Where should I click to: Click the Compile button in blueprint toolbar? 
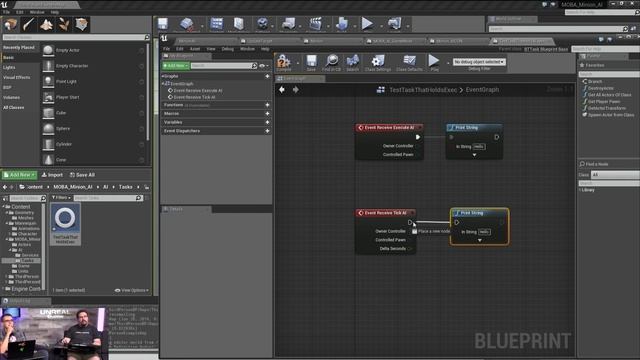[284, 63]
